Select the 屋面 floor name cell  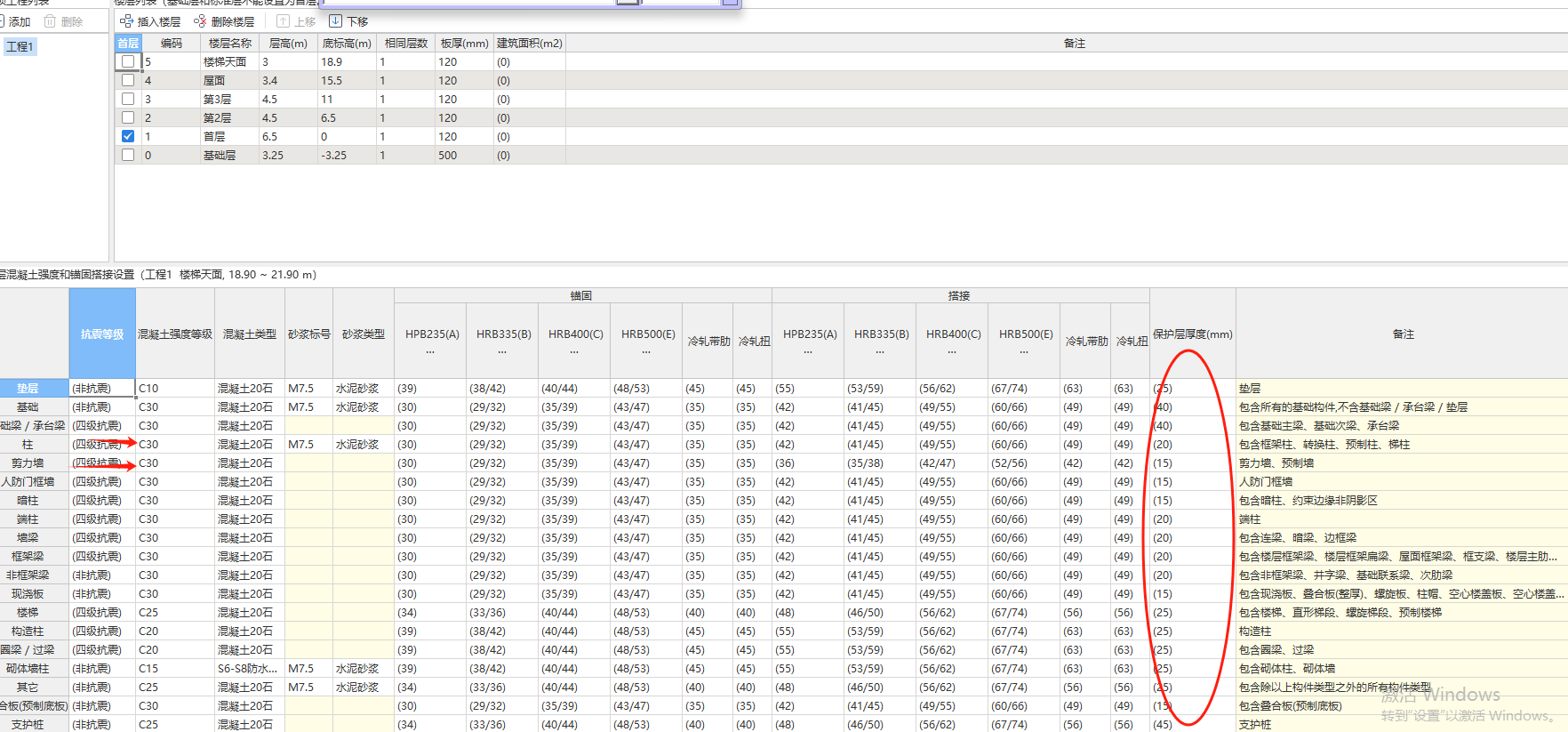coord(229,80)
